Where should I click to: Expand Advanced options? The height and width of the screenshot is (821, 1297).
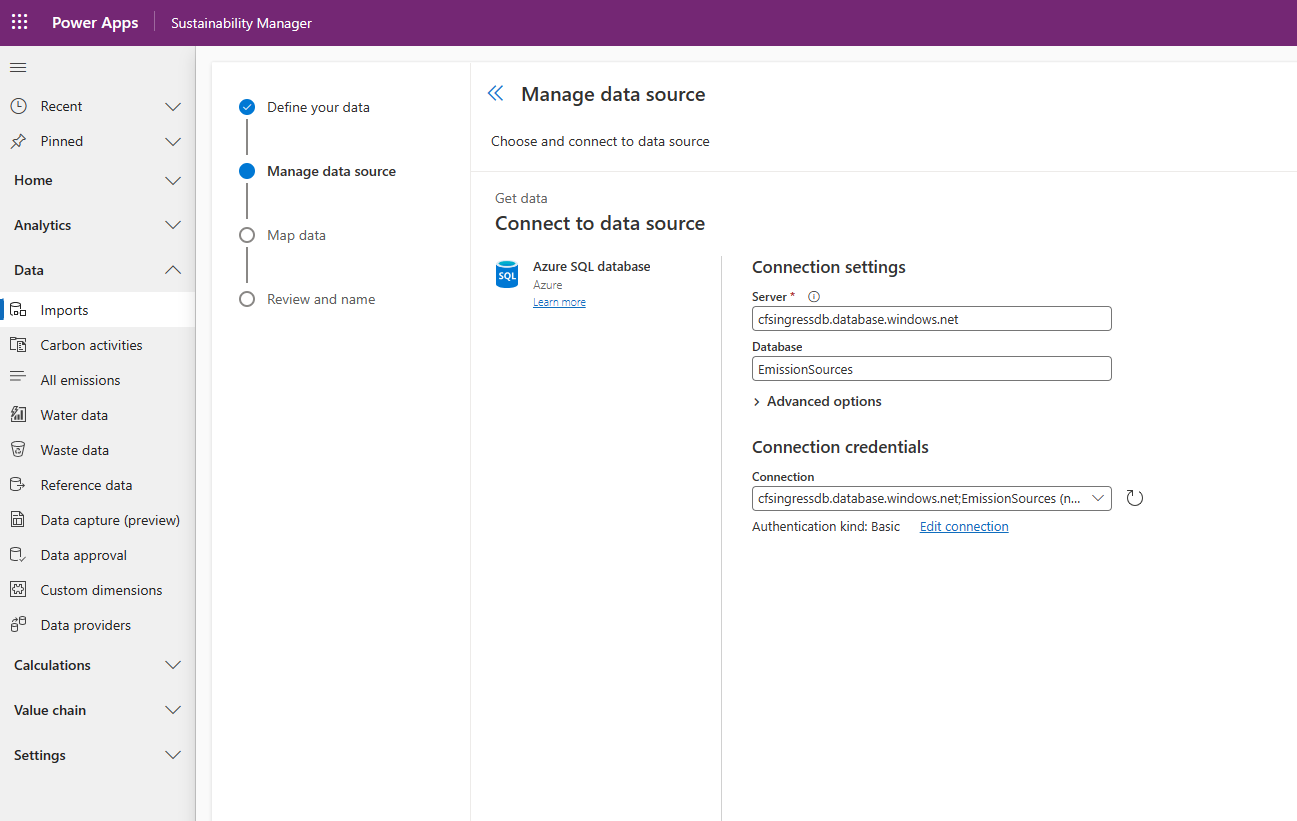[817, 401]
